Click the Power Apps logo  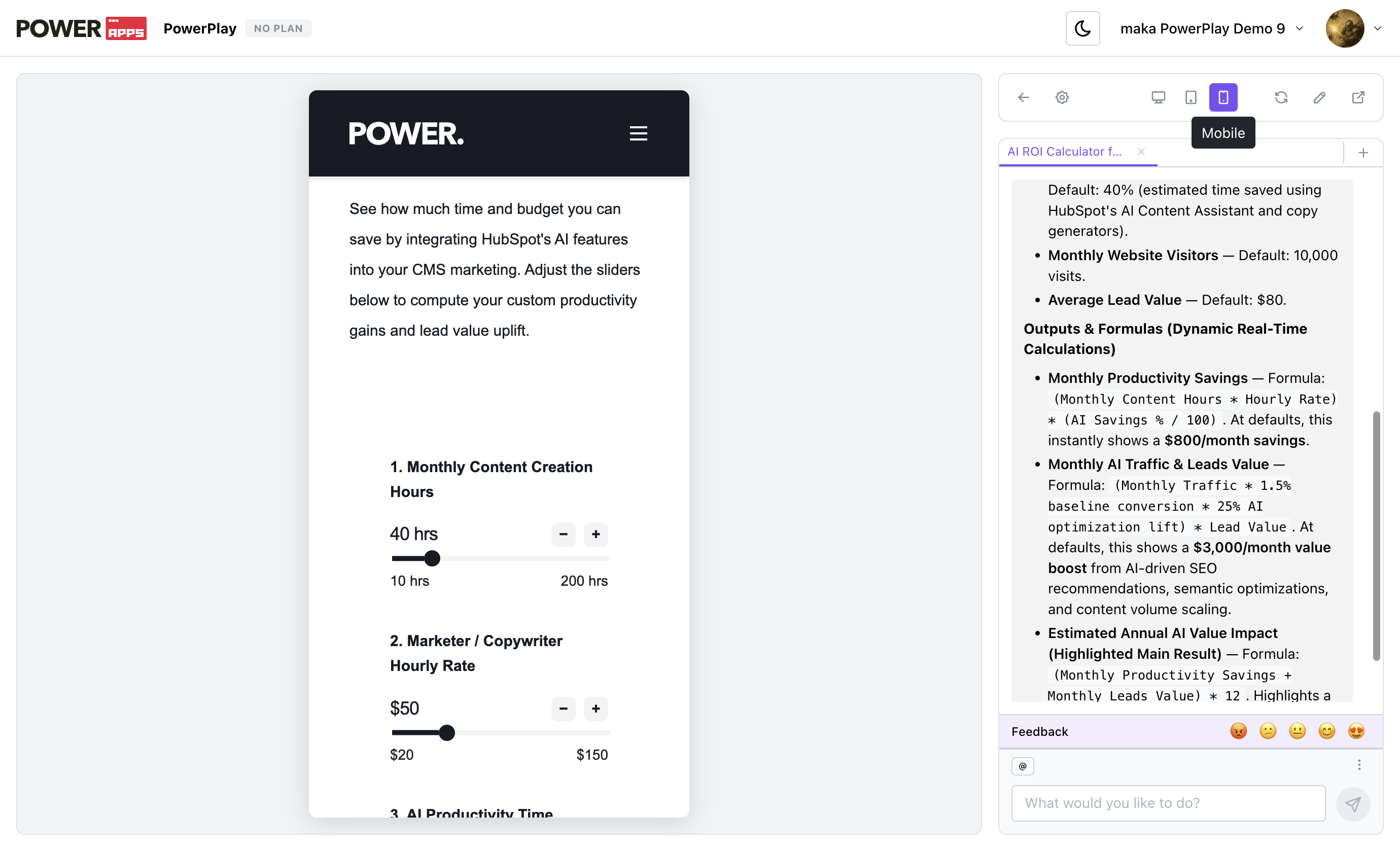coord(81,28)
